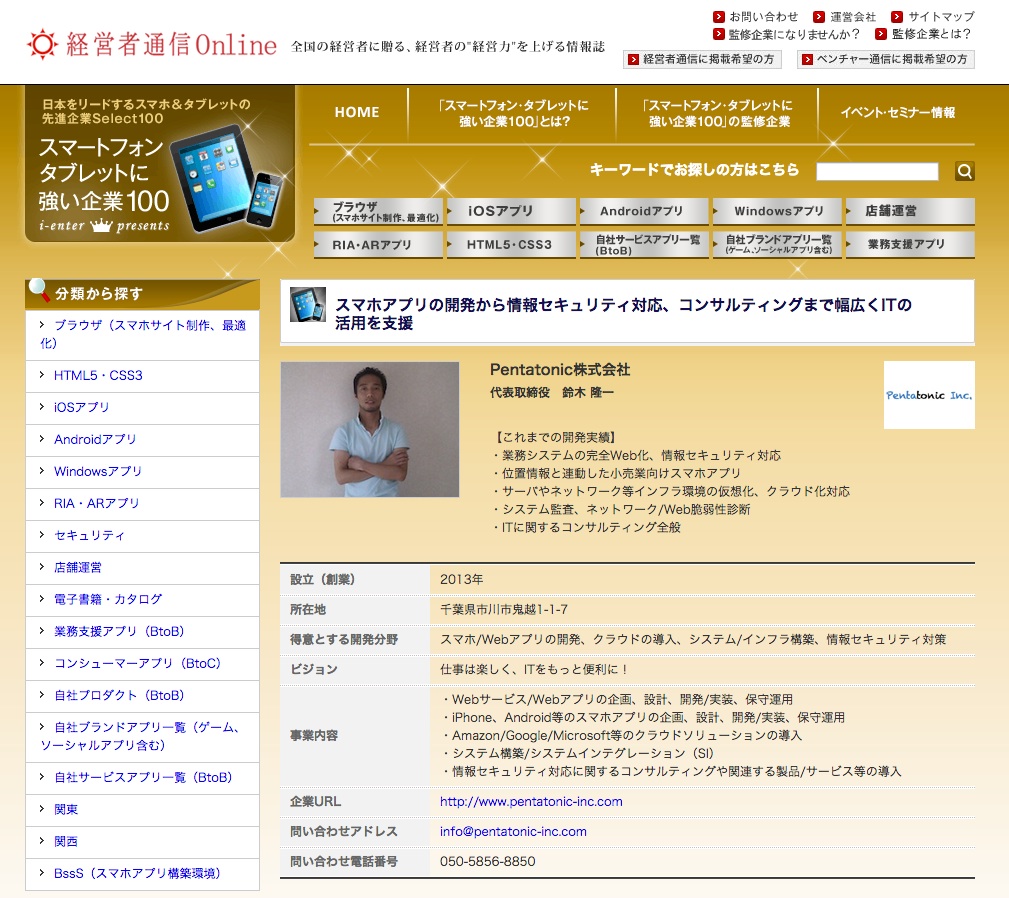Select the 業務支援アプリ top button
1009x898 pixels.
tap(911, 244)
